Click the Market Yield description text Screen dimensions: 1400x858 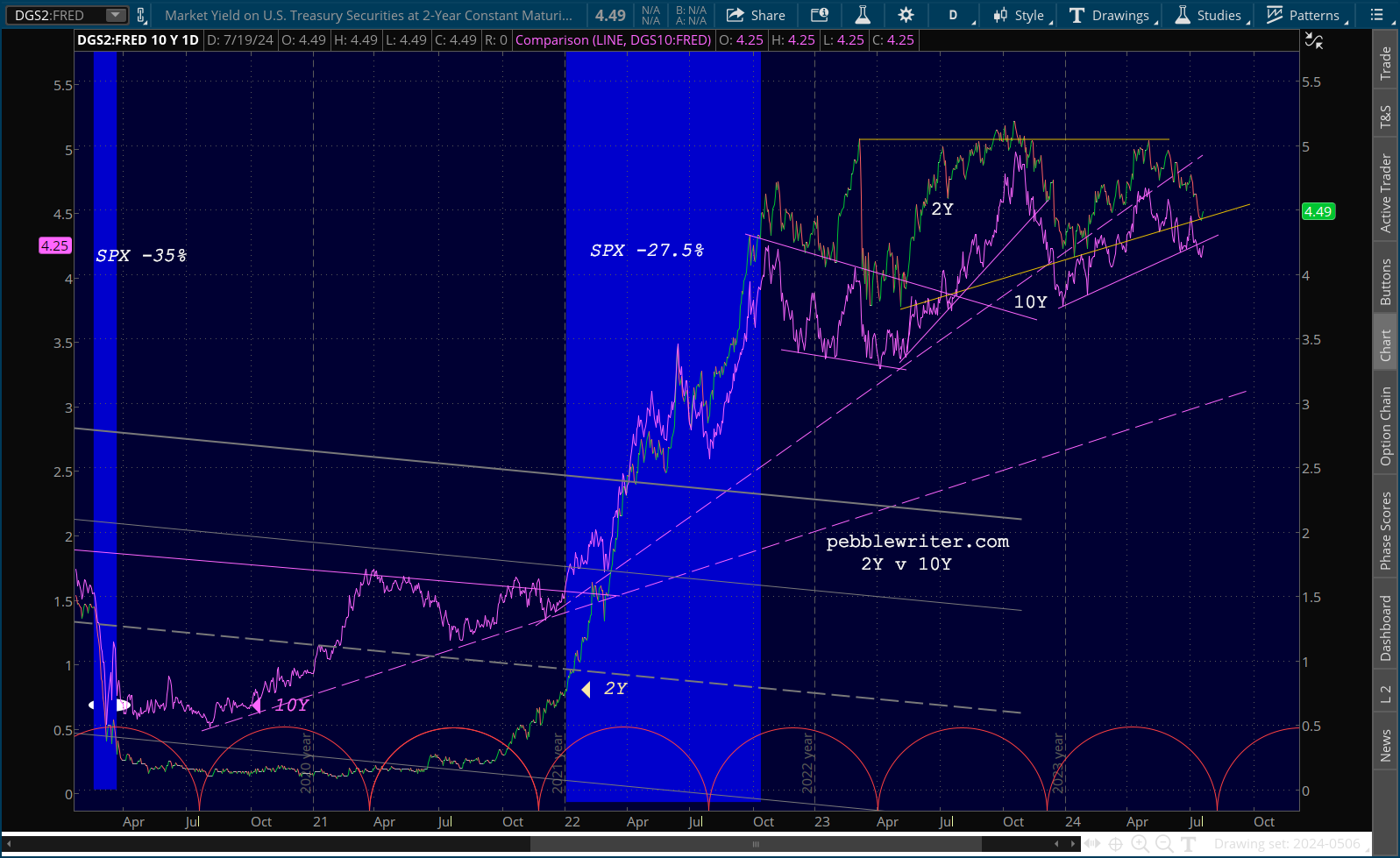pos(368,15)
